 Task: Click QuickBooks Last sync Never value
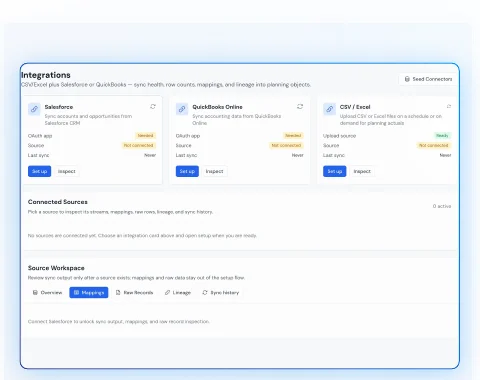click(298, 155)
